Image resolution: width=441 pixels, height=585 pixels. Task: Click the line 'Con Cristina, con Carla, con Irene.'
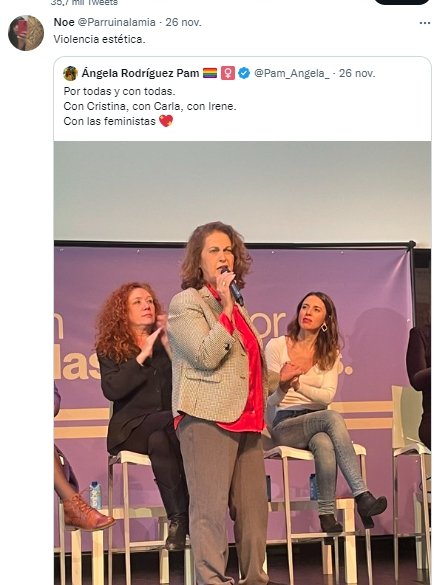pos(150,106)
